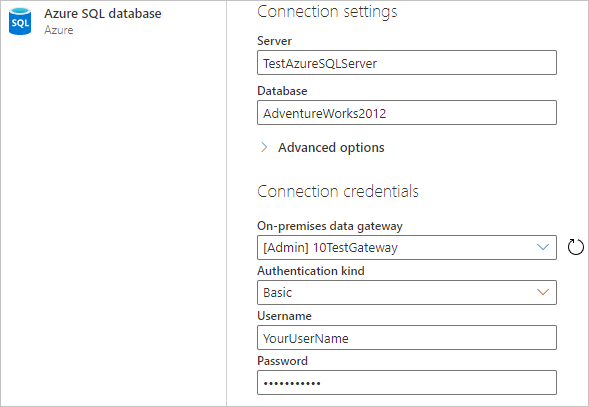Viewport: 589px width, 407px height.
Task: Click the Server input field
Action: point(407,62)
